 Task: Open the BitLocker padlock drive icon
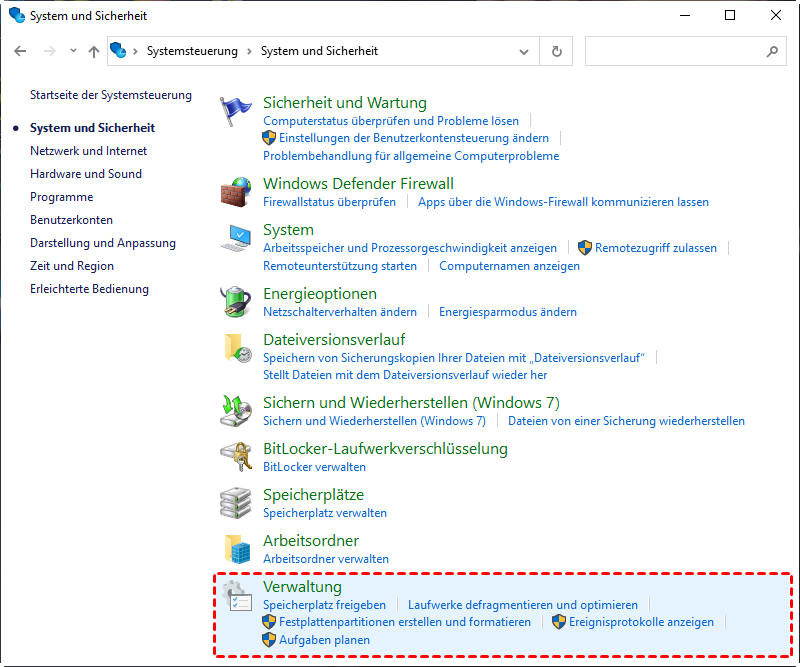(x=236, y=457)
